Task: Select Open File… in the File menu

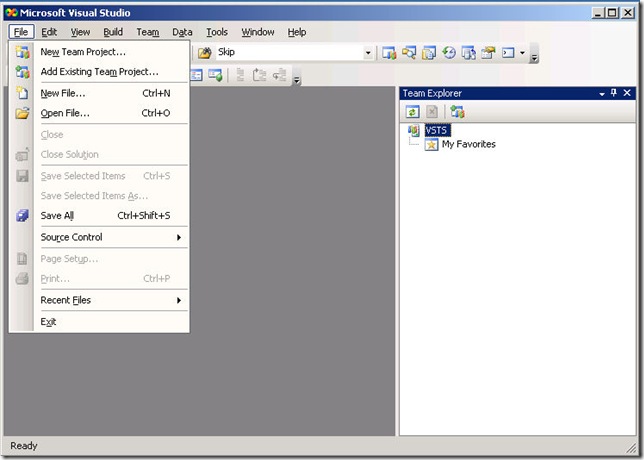Action: click(111, 113)
